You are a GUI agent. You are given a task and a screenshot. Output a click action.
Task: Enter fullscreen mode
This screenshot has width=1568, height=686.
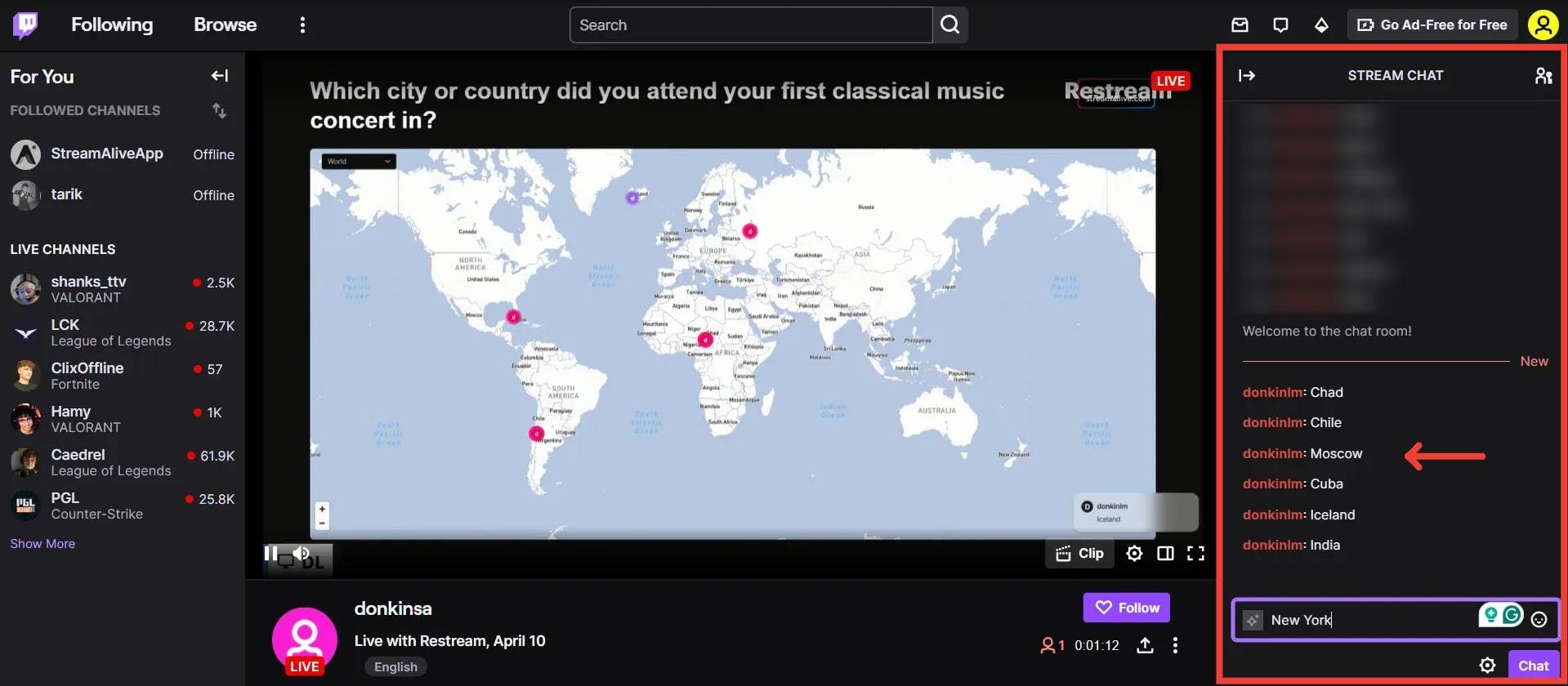(x=1195, y=554)
